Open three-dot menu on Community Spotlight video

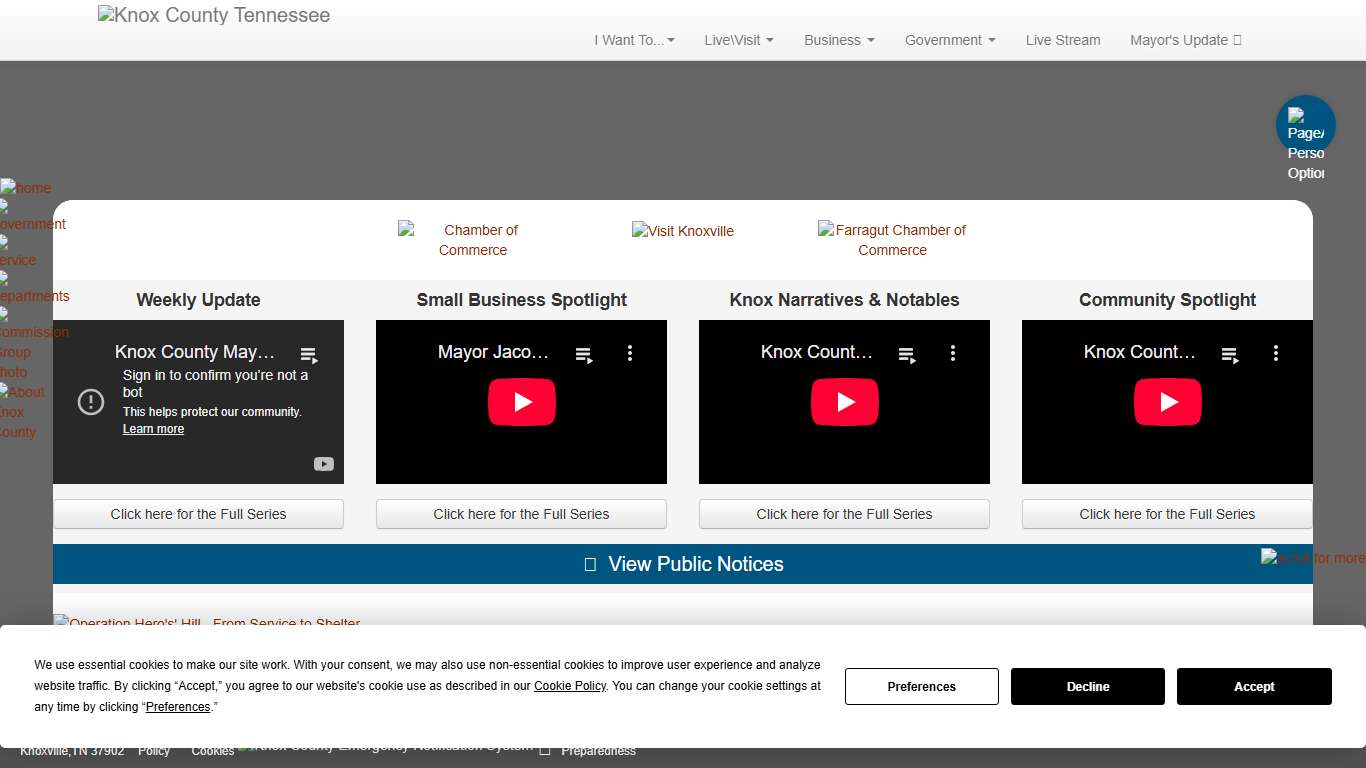click(x=1275, y=353)
